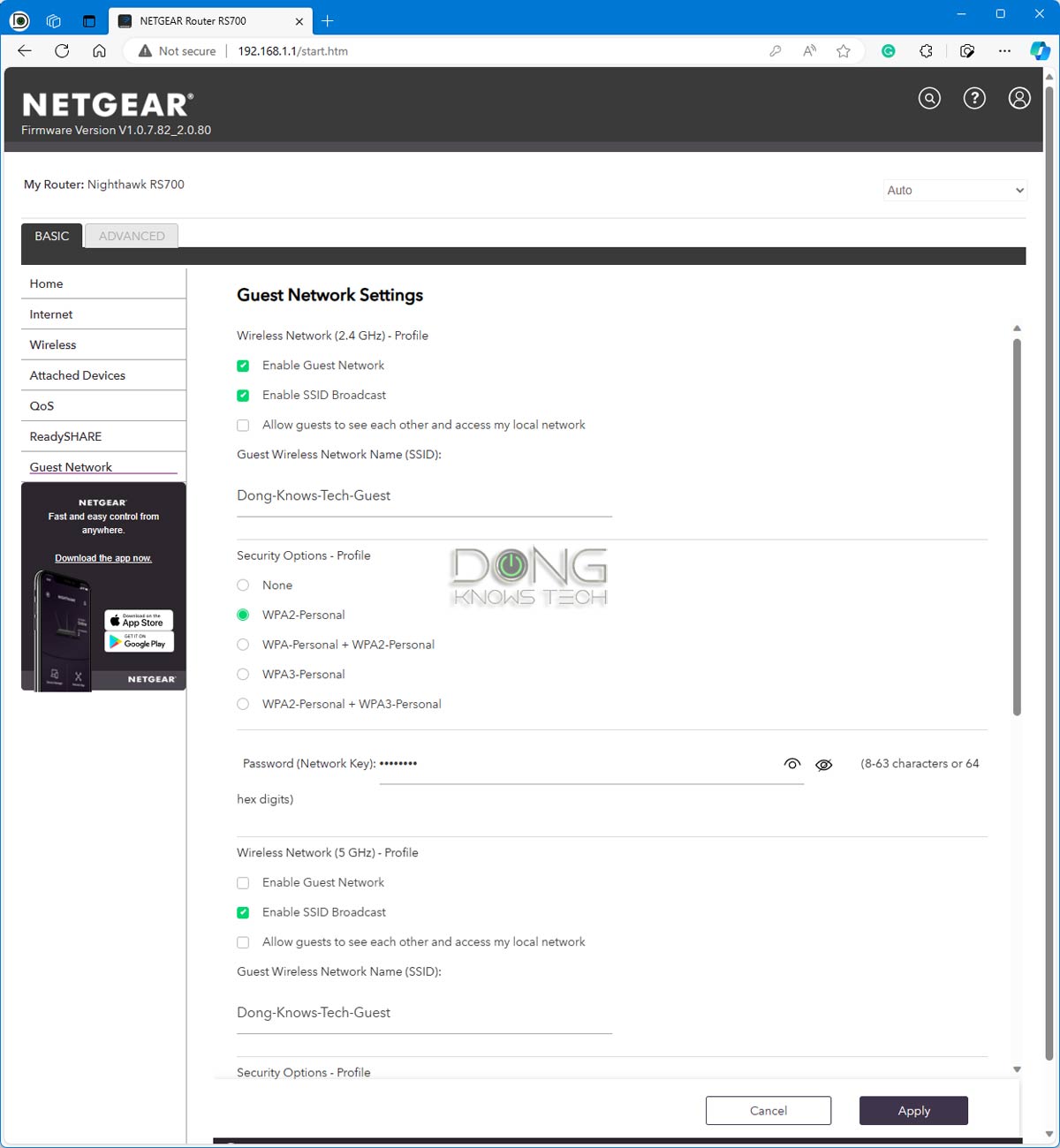Click the browser address bar URL
Screen dimensions: 1060x1148
(x=292, y=51)
